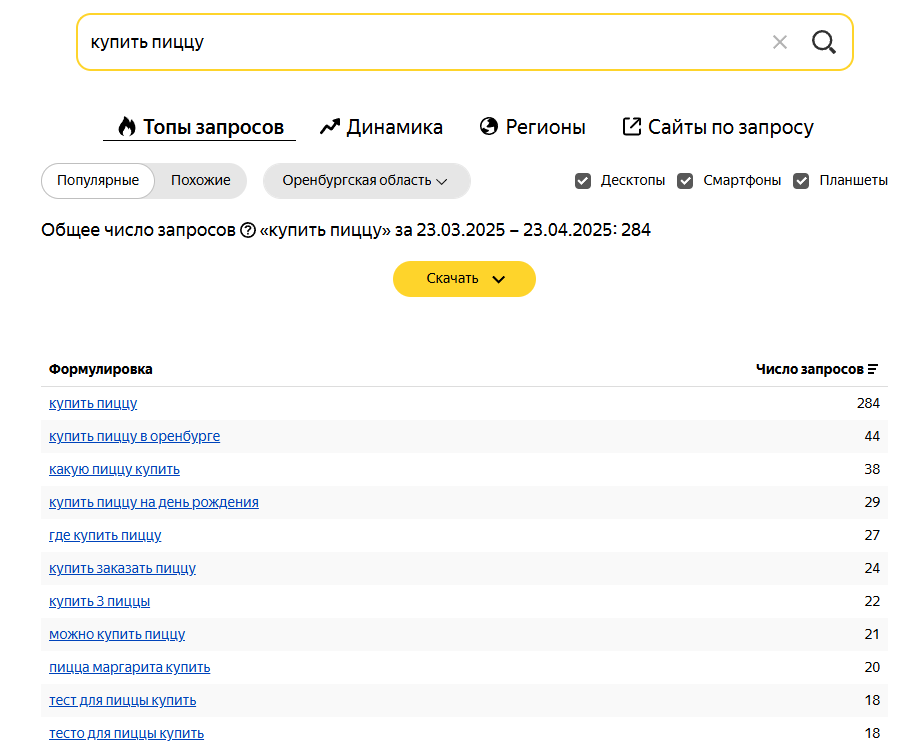The height and width of the screenshot is (749, 920).
Task: Click the flame icon of Топы запросов
Action: [127, 126]
